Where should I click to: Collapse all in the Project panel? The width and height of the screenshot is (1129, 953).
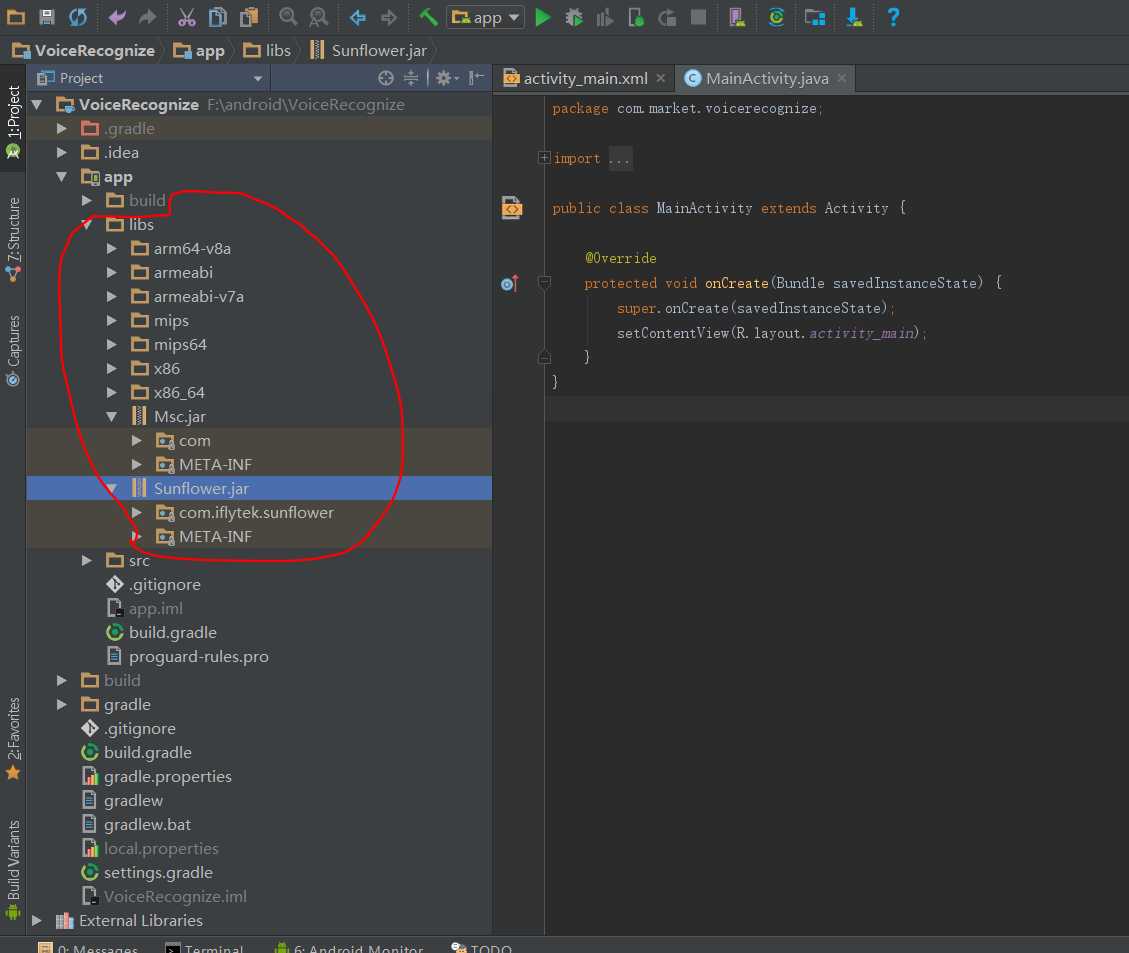click(x=410, y=78)
